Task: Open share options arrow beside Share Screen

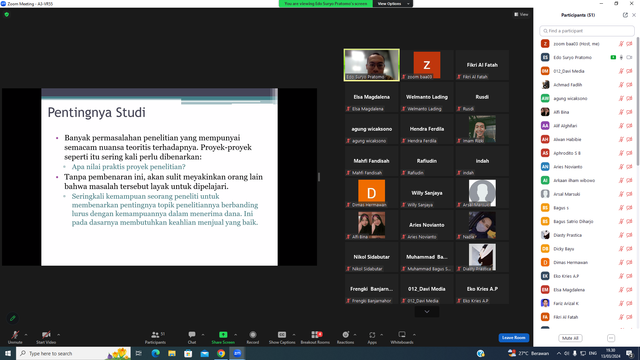Action: click(236, 335)
